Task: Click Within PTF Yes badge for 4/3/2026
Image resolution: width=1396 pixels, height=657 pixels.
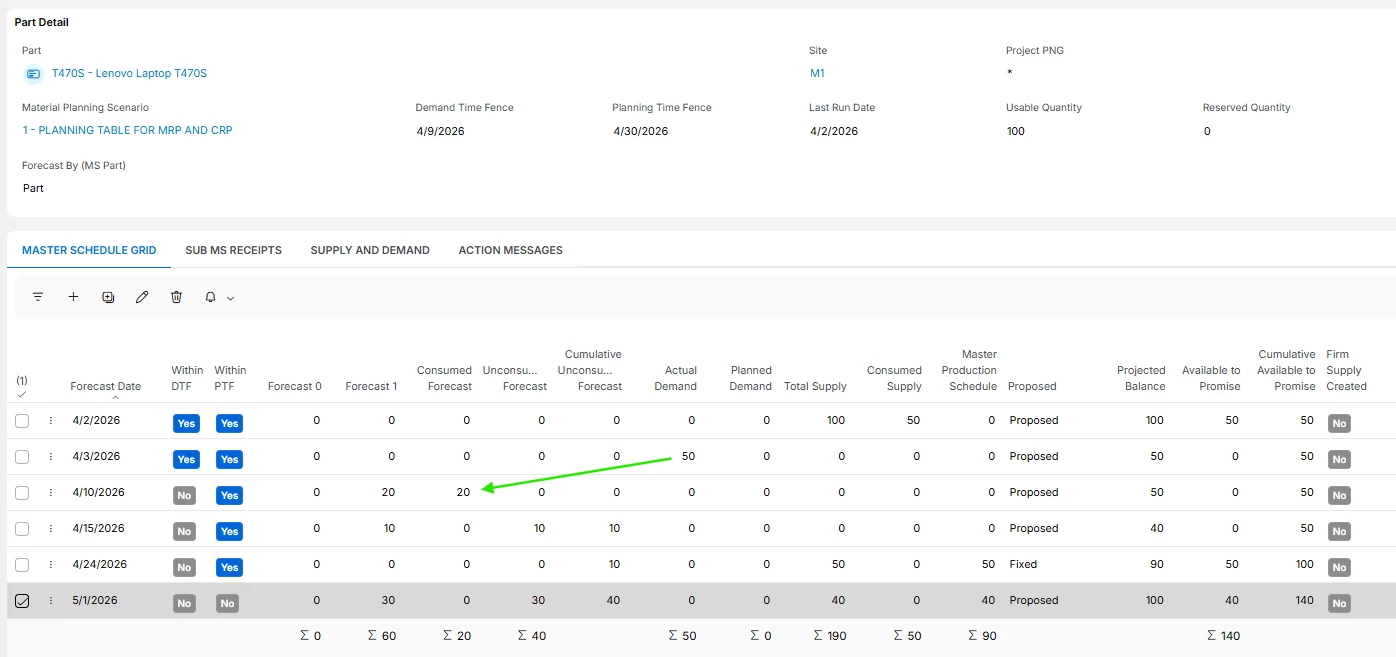Action: click(x=229, y=459)
